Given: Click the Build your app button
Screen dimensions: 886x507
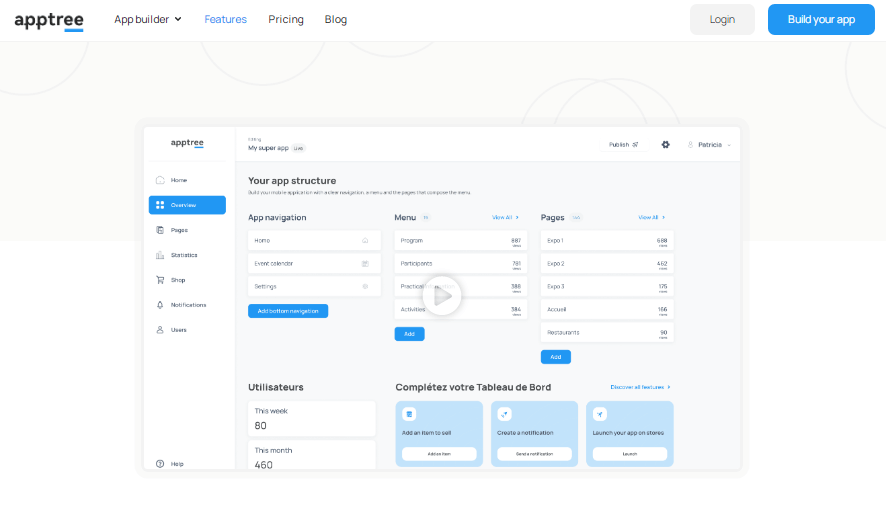Looking at the screenshot, I should 821,19.
